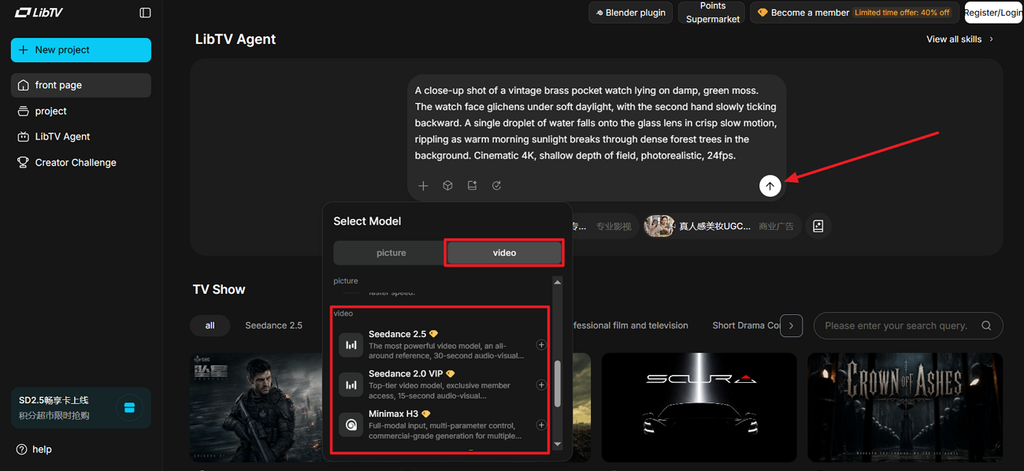Screen dimensions: 1024x471
Task: Select the professional film and television filter
Action: click(630, 325)
